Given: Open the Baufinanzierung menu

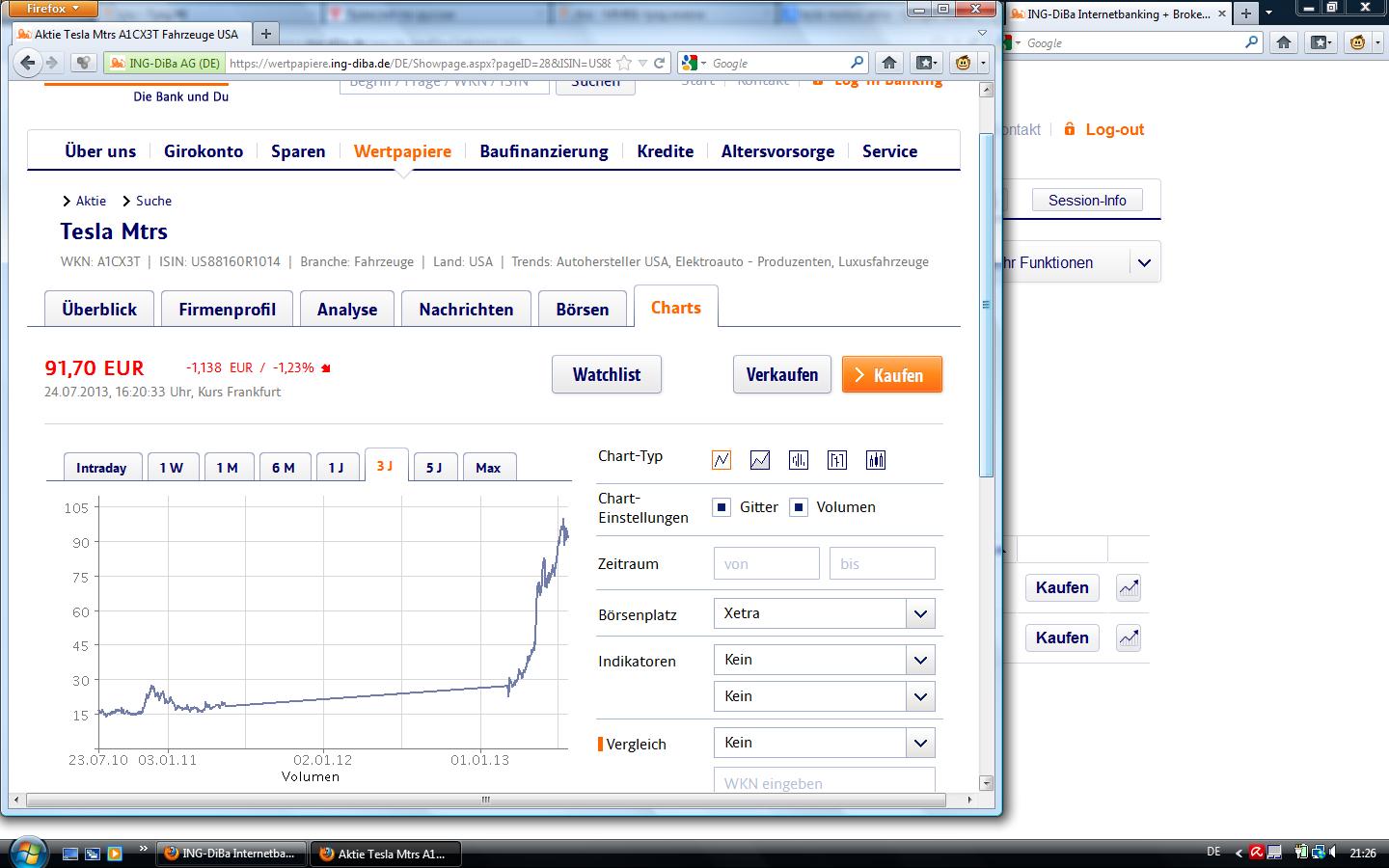Looking at the screenshot, I should click(544, 151).
